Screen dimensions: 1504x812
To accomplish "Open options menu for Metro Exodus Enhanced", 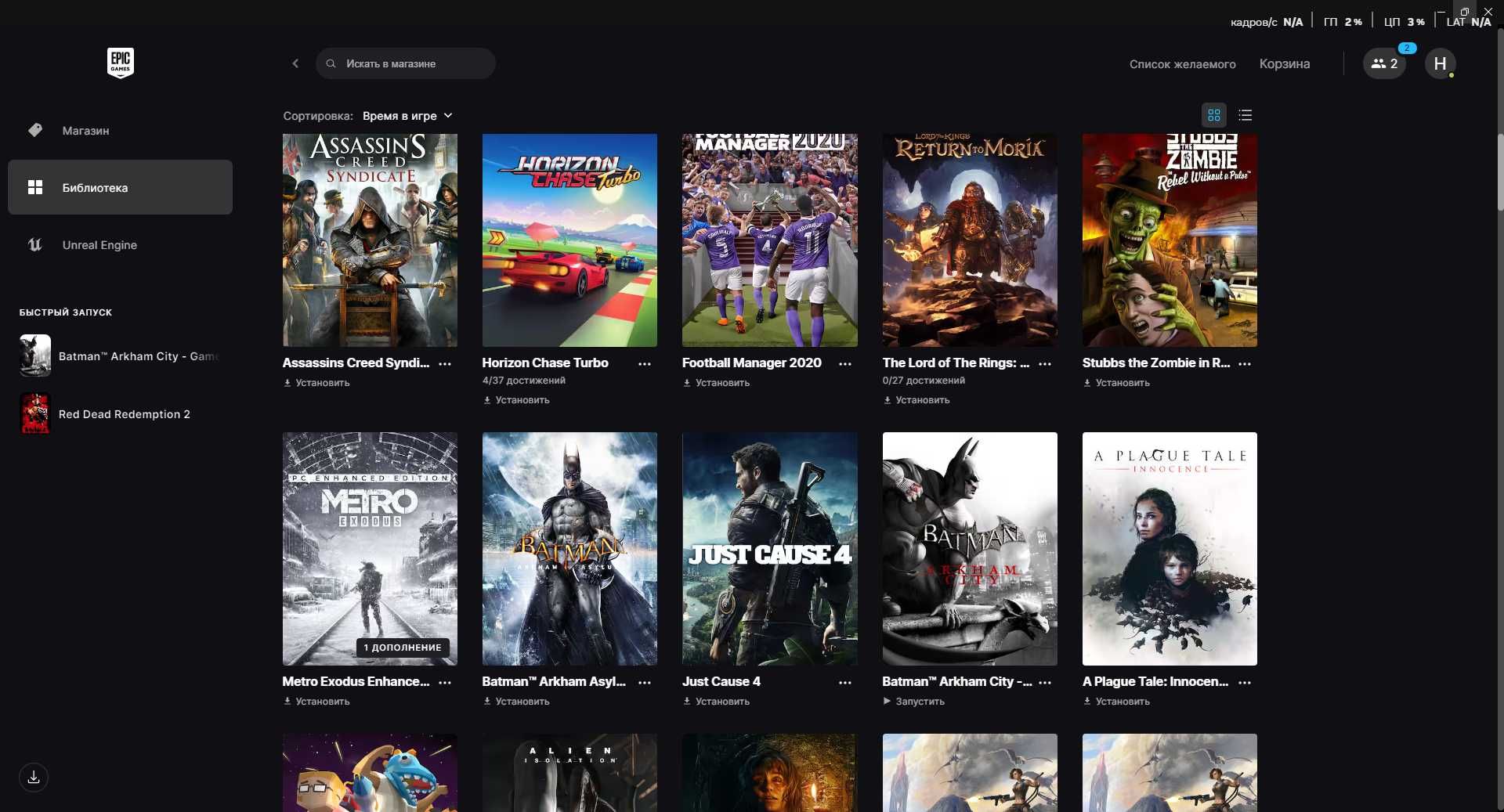I will [445, 683].
